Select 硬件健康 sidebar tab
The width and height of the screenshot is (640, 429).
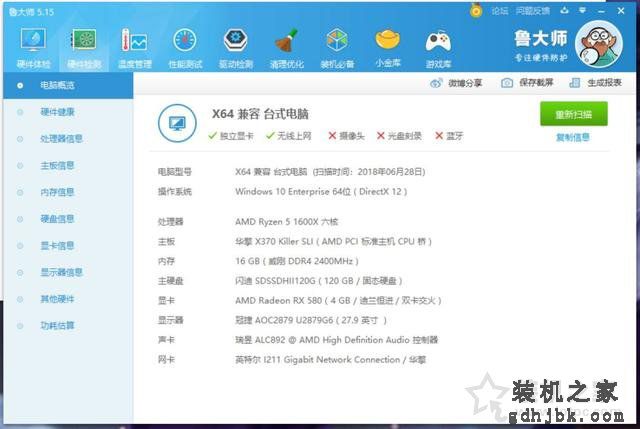pyautogui.click(x=68, y=112)
